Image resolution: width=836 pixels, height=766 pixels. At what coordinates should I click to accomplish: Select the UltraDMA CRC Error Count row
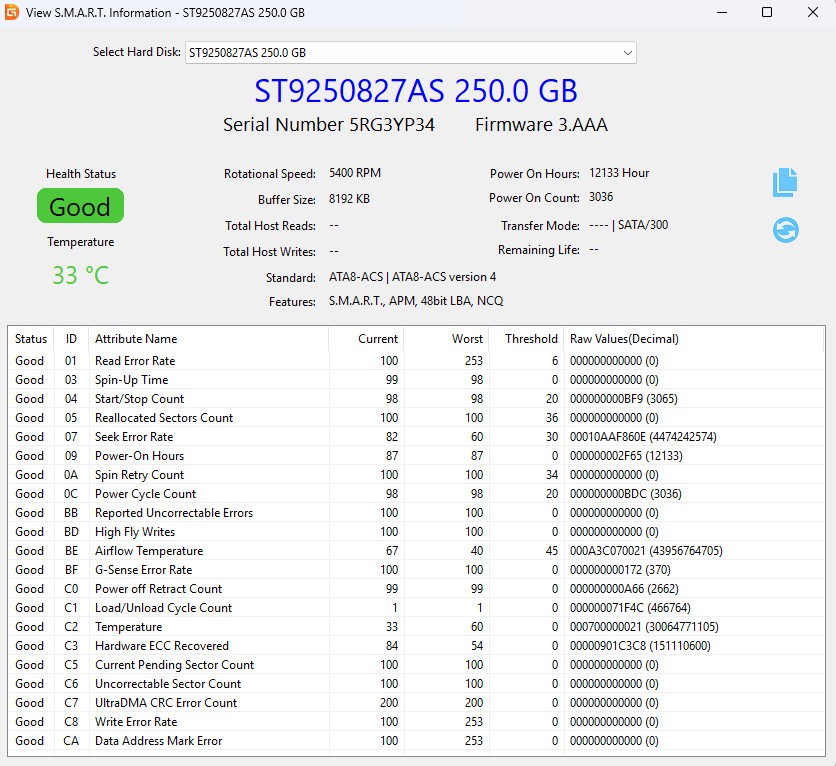[x=416, y=703]
